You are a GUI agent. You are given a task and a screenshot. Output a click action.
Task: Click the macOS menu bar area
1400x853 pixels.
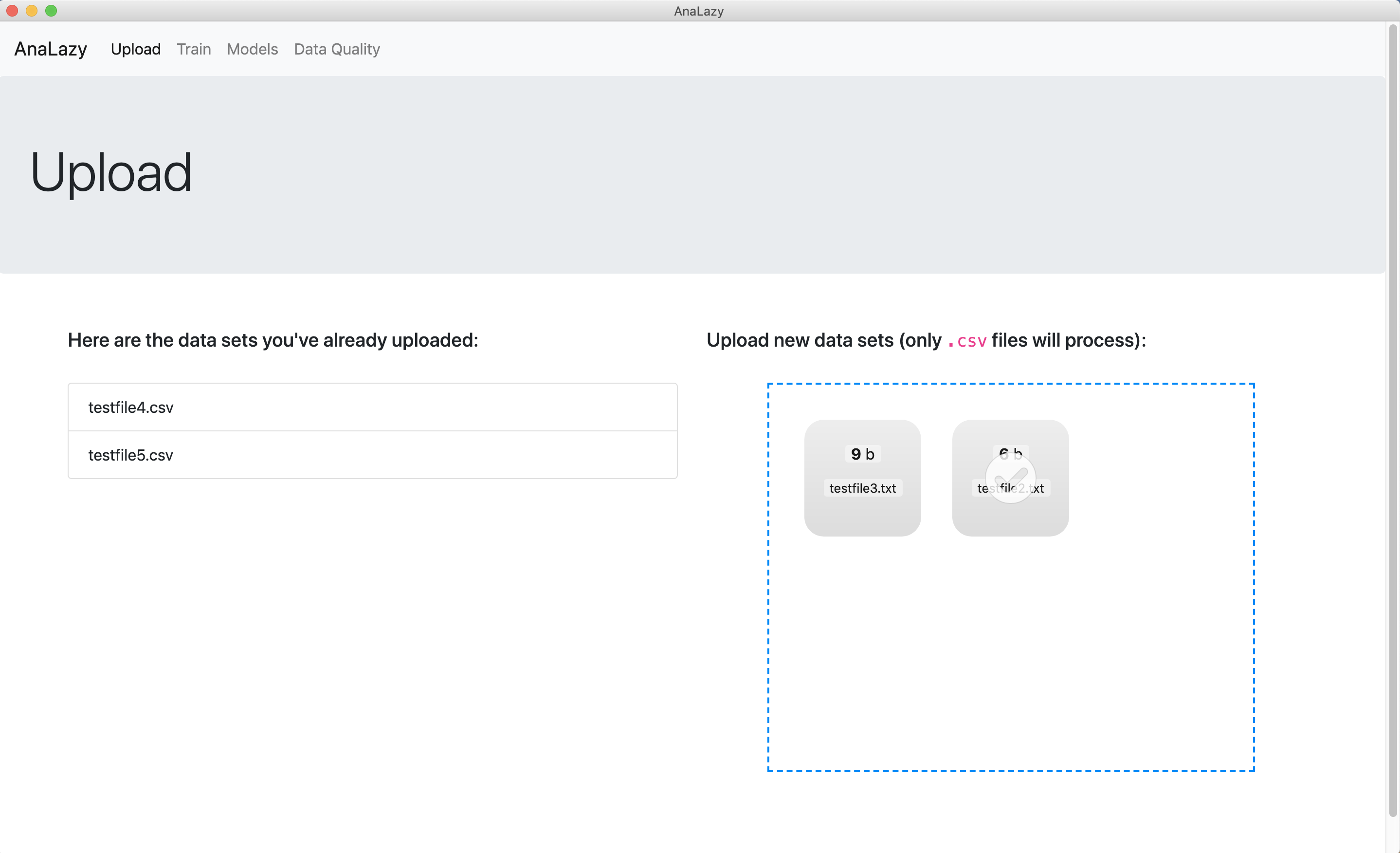pos(700,11)
